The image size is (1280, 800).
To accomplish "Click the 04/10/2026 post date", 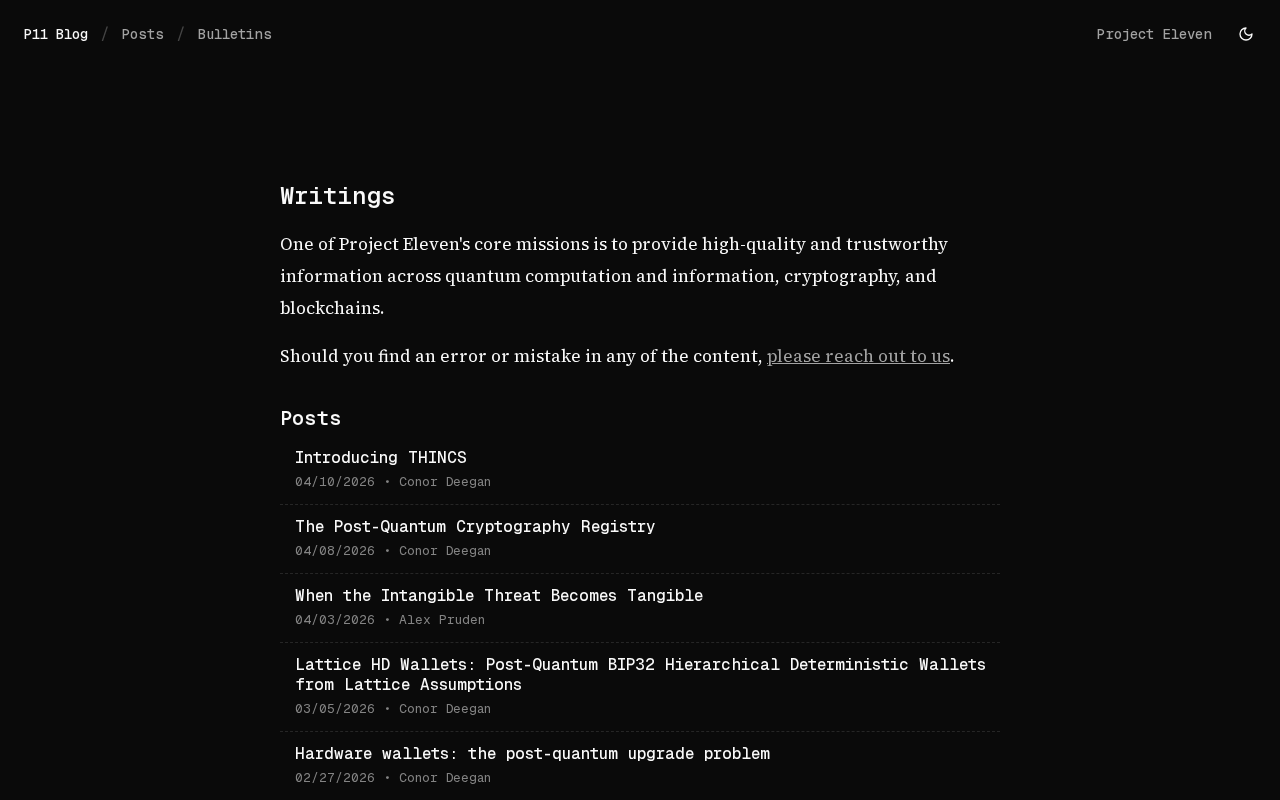I will [335, 482].
